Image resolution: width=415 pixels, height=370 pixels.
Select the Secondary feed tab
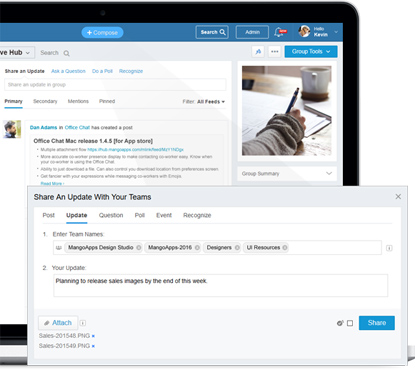click(45, 101)
